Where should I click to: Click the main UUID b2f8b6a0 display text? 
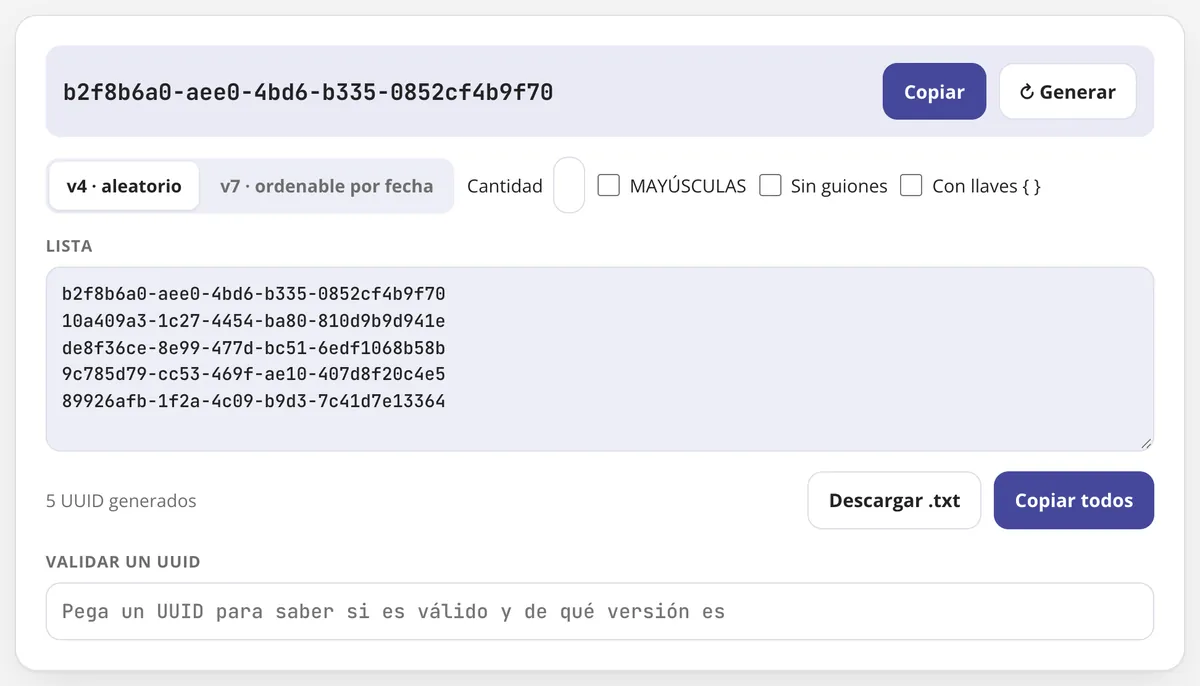308,93
